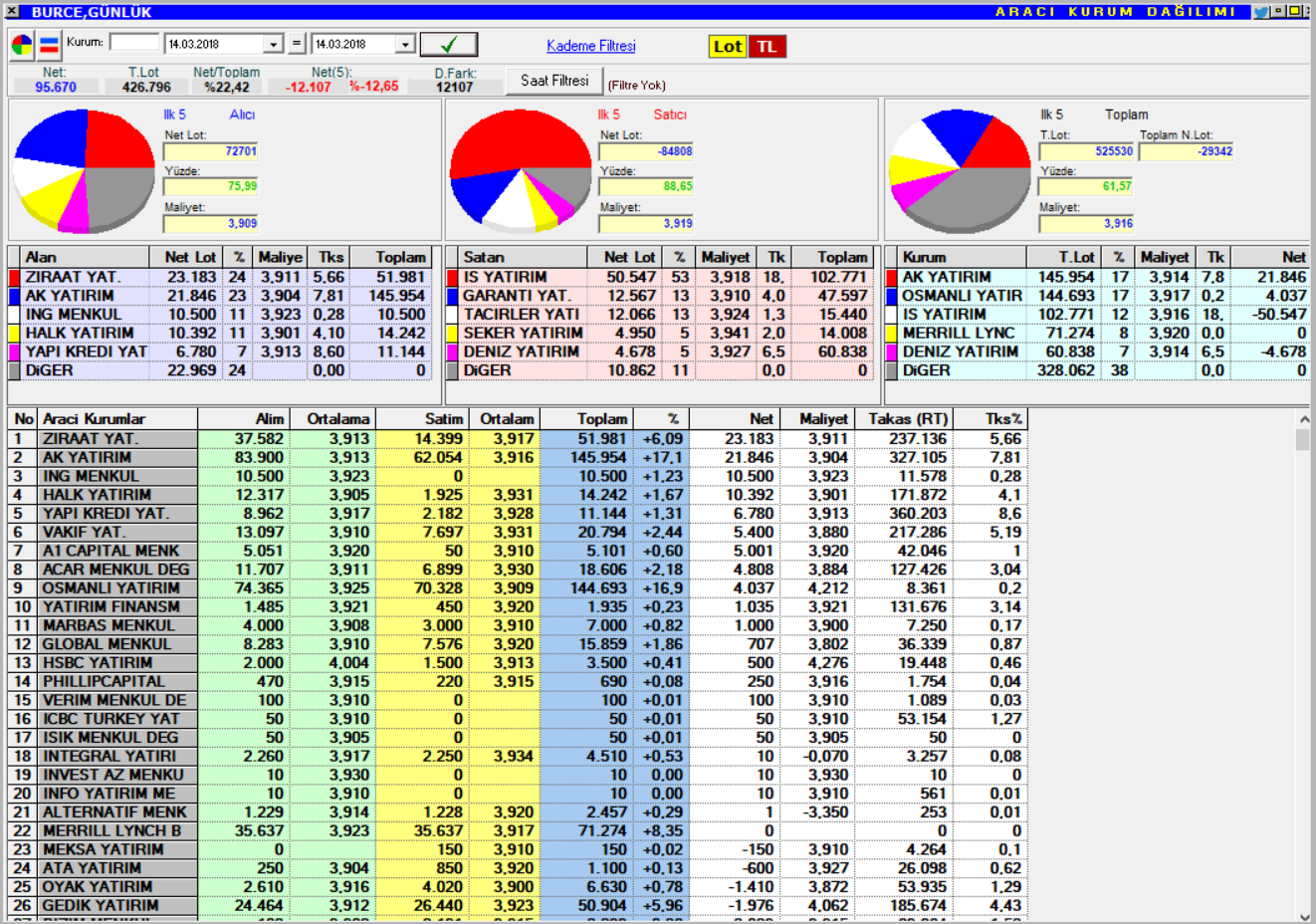Open the Kademe Filtresi link
The image size is (1316, 924).
[x=591, y=46]
